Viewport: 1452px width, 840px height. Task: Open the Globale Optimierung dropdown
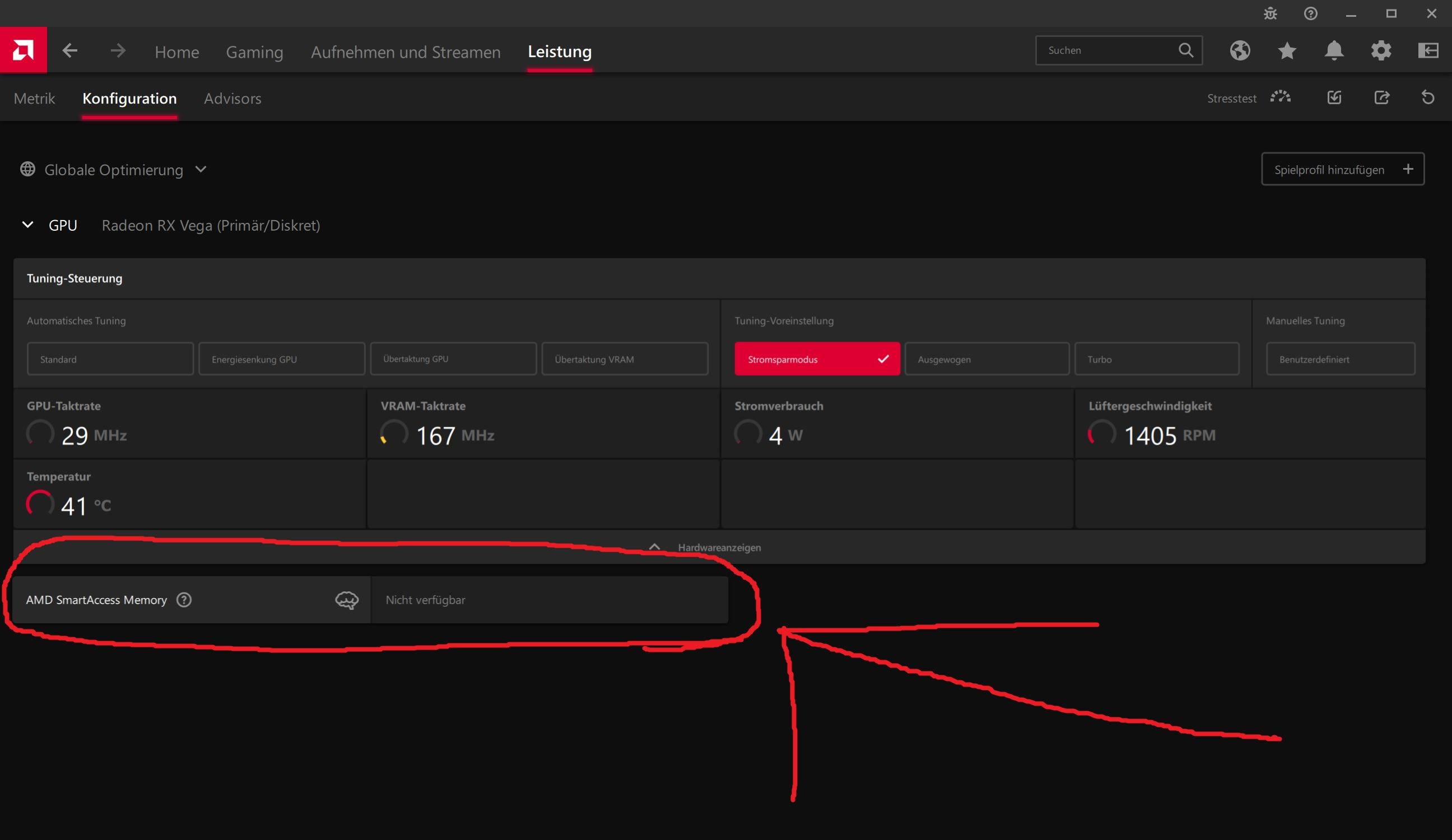click(201, 169)
